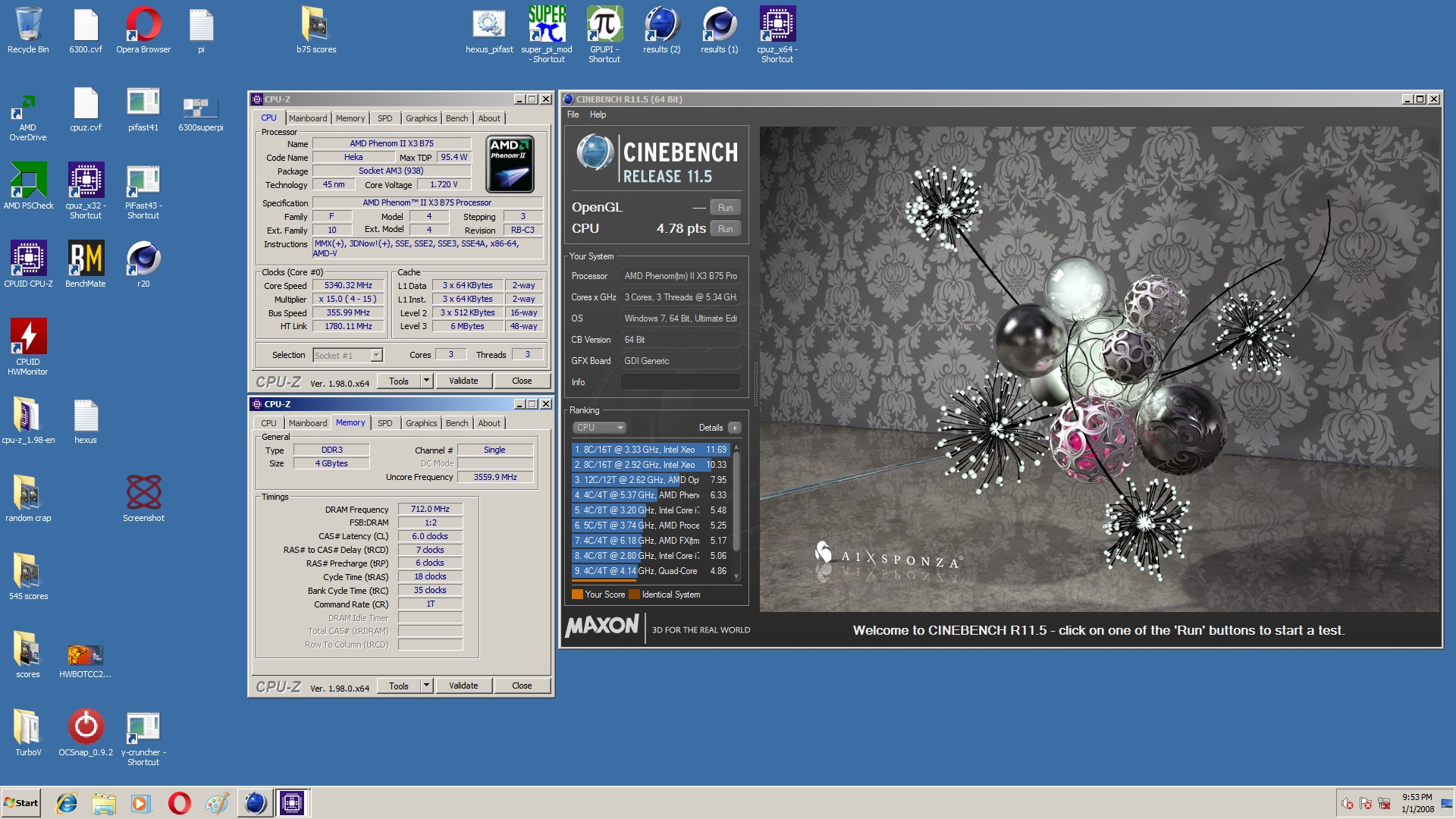This screenshot has width=1456, height=819.
Task: Click the Identical System color swatch
Action: tap(635, 595)
